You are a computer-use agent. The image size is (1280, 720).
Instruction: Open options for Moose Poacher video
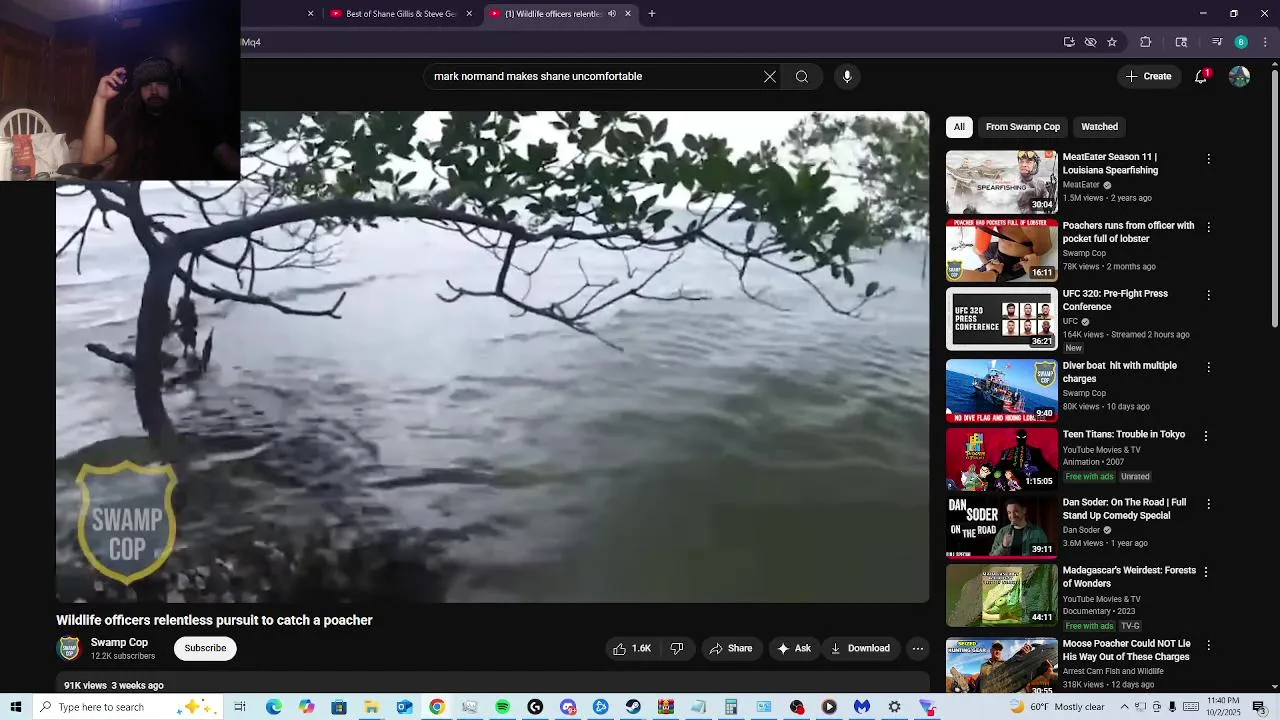[x=1208, y=645]
